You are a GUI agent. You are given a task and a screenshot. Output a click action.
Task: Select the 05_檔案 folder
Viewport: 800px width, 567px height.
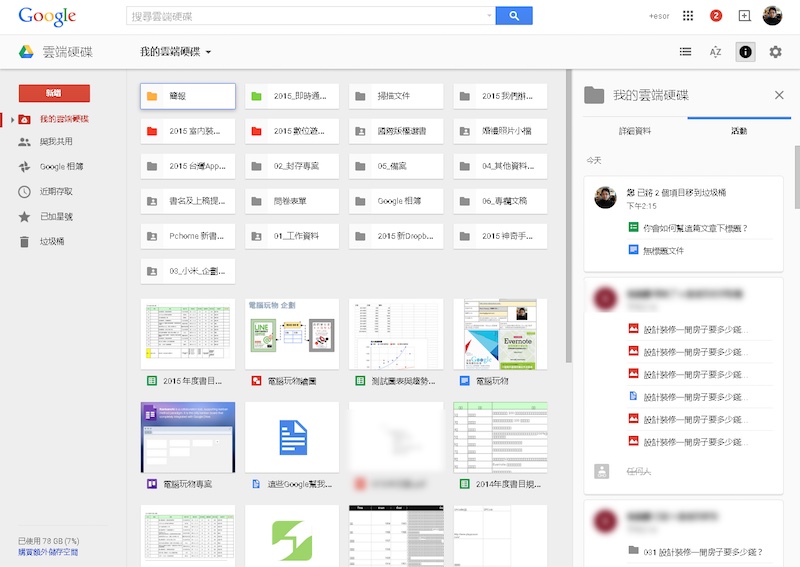[x=396, y=166]
